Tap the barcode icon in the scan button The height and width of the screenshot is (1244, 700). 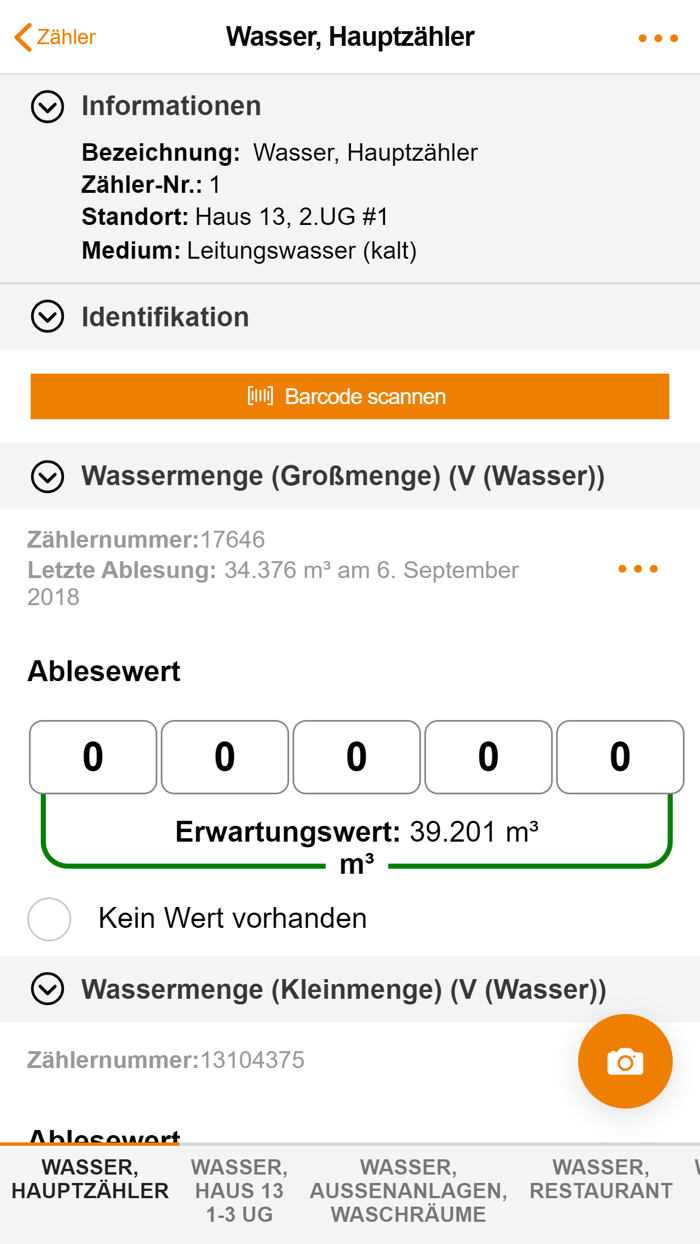point(259,396)
